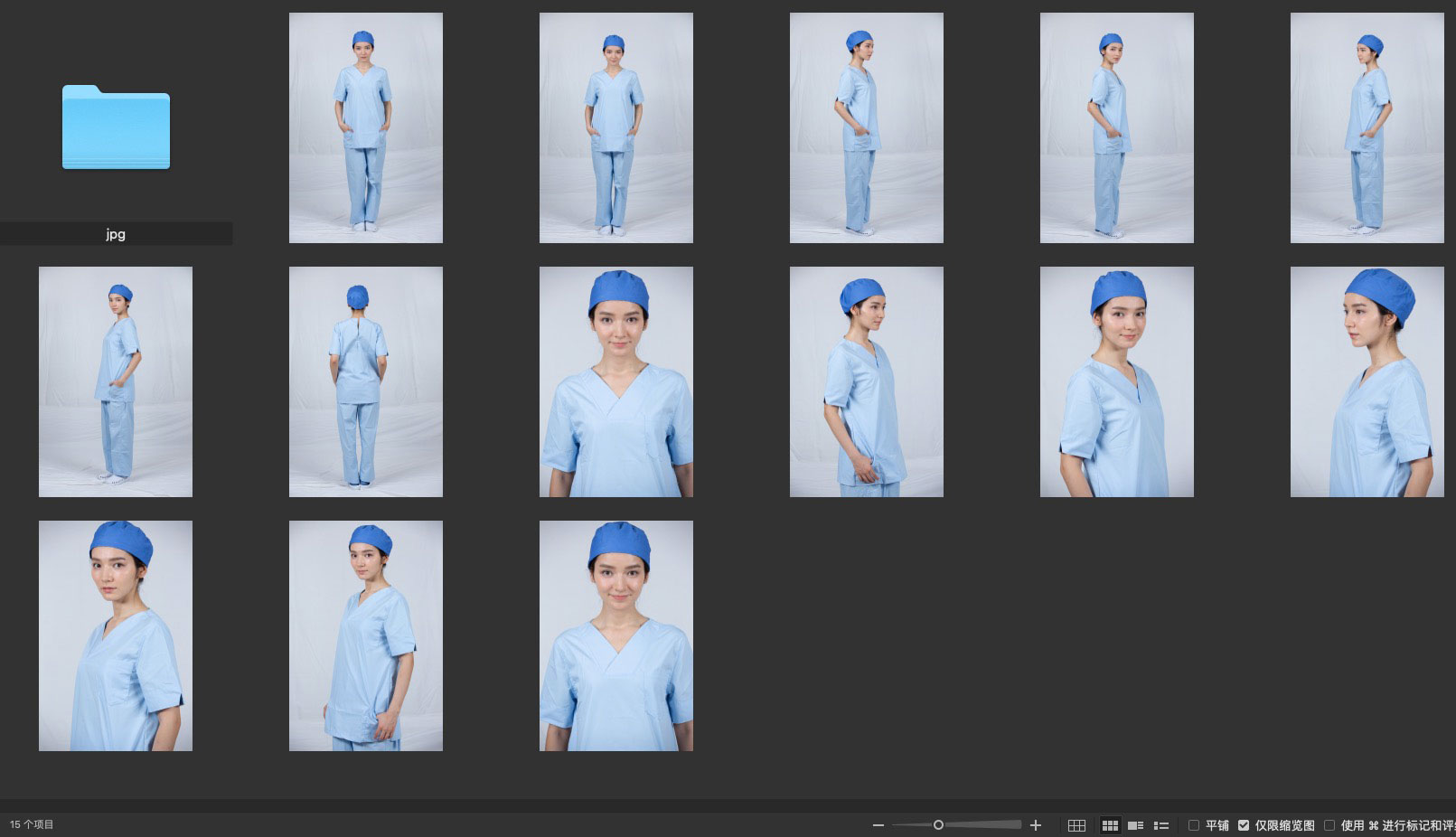The image size is (1456, 837).
Task: Select the close-up right-profile photo at far right
Action: [x=1367, y=381]
